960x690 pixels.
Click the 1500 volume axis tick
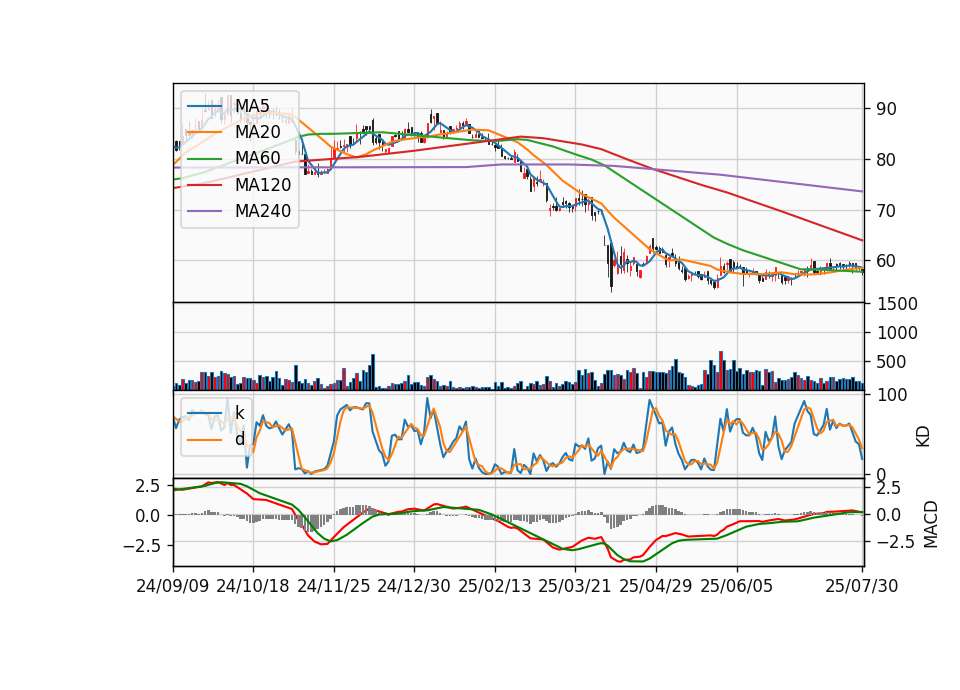898,304
